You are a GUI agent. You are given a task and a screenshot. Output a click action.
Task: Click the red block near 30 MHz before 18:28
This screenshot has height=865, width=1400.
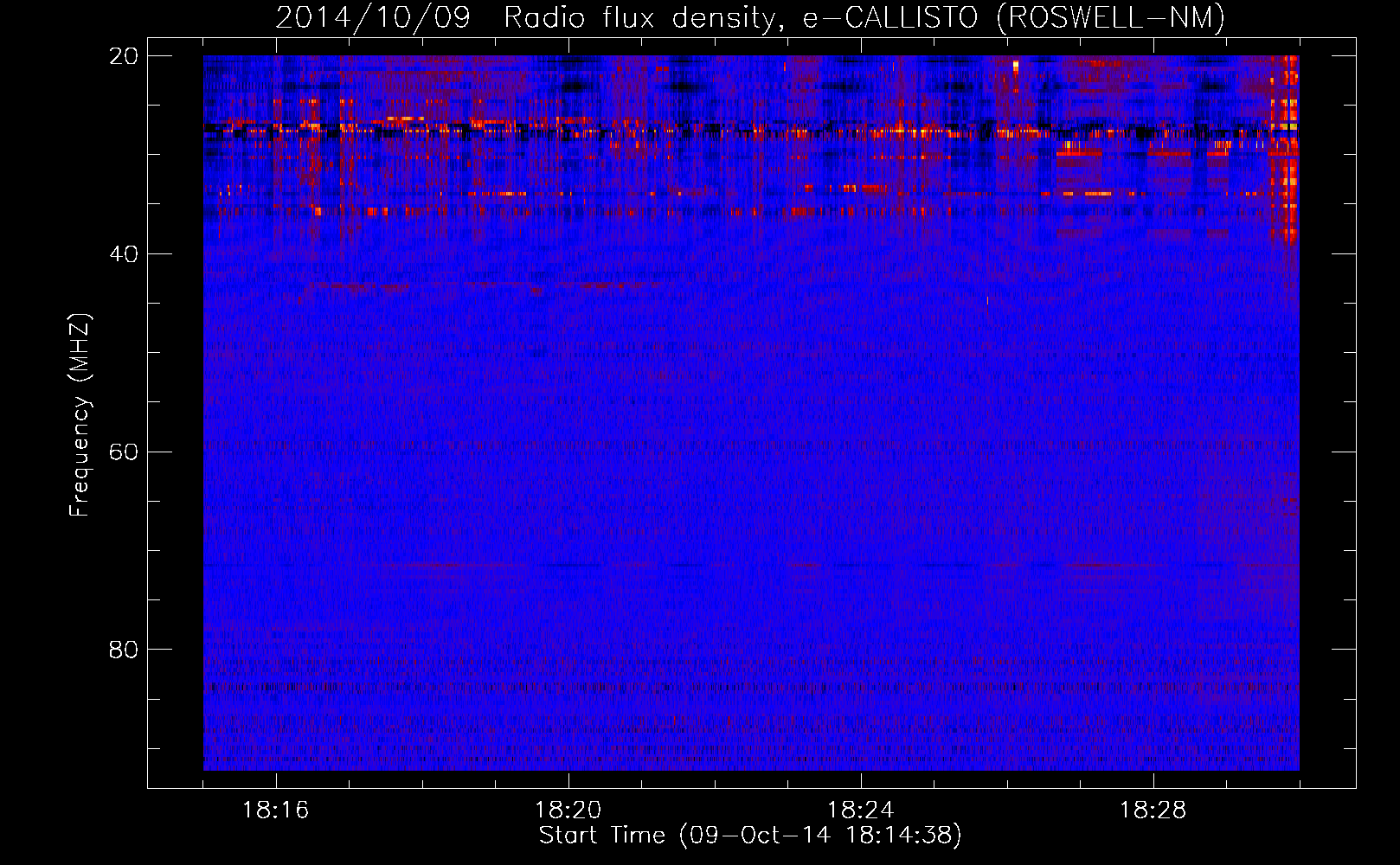1079,153
